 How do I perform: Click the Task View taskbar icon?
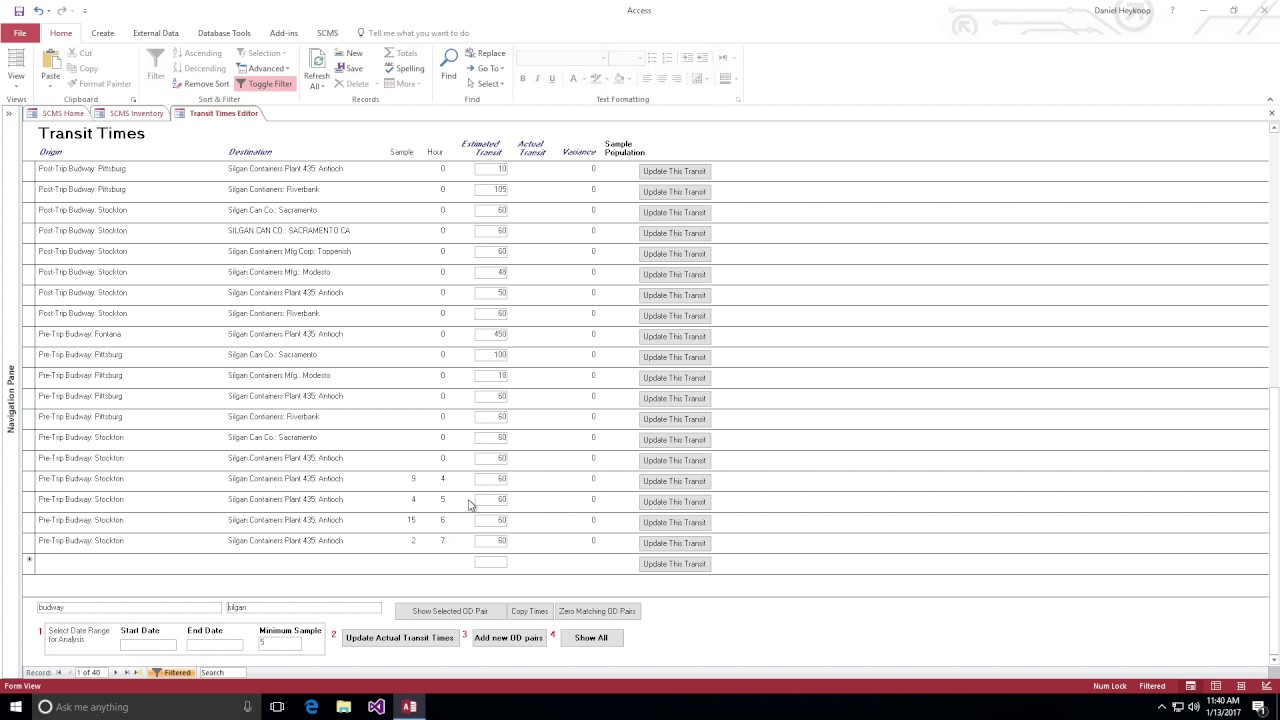click(277, 707)
